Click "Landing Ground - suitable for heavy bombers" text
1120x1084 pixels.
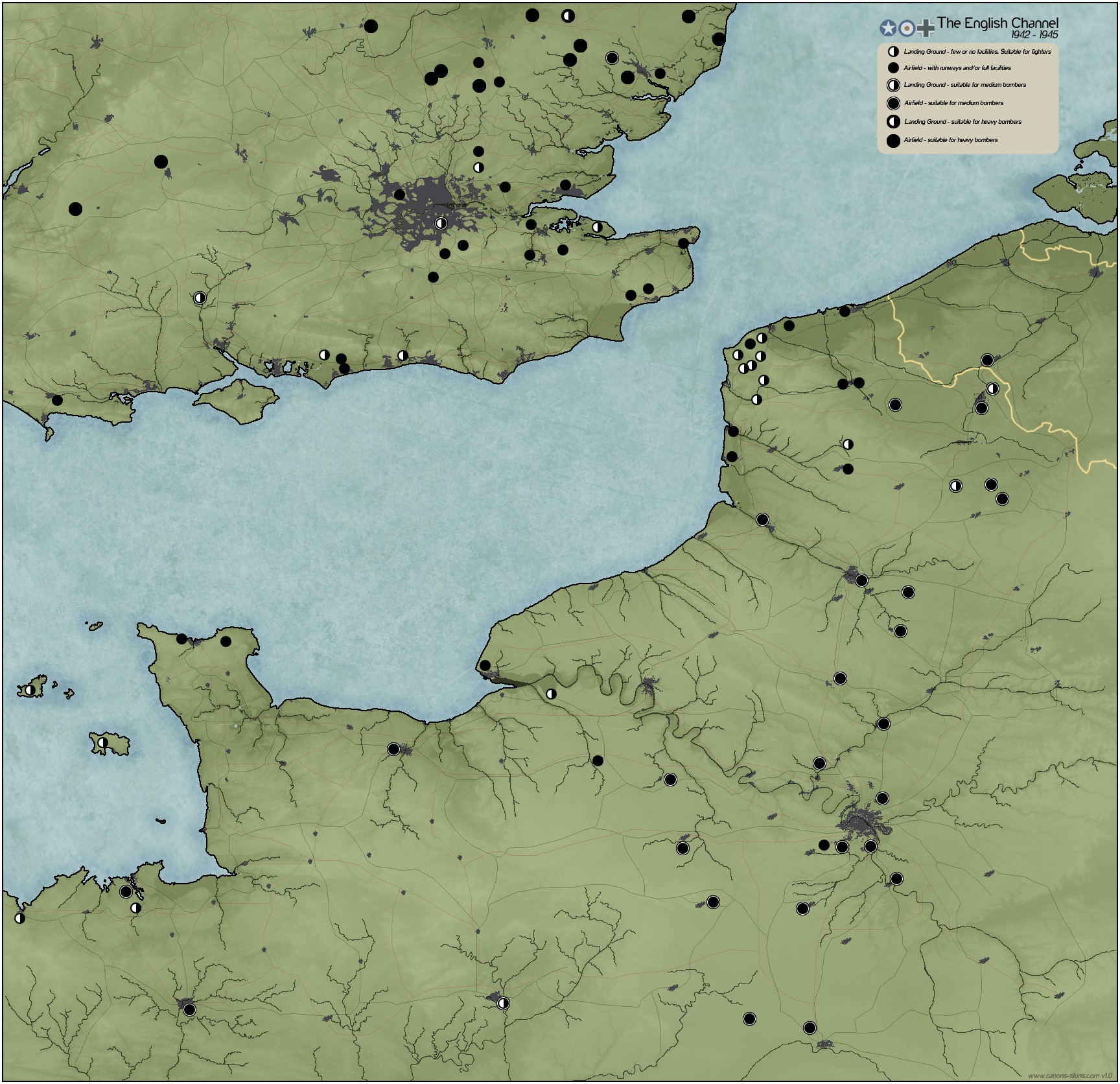click(x=963, y=122)
